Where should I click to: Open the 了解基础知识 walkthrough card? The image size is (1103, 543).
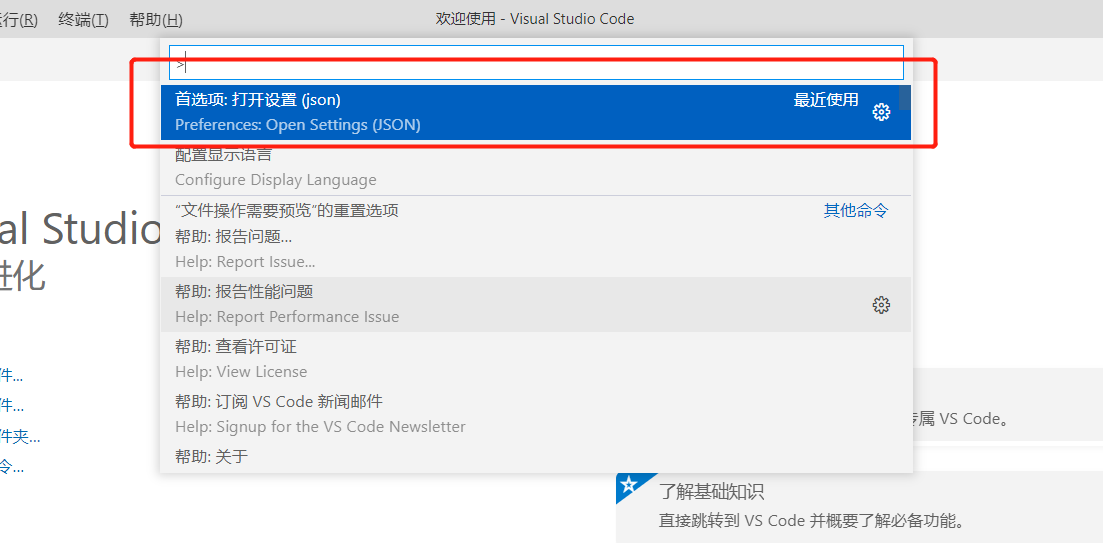coord(860,506)
